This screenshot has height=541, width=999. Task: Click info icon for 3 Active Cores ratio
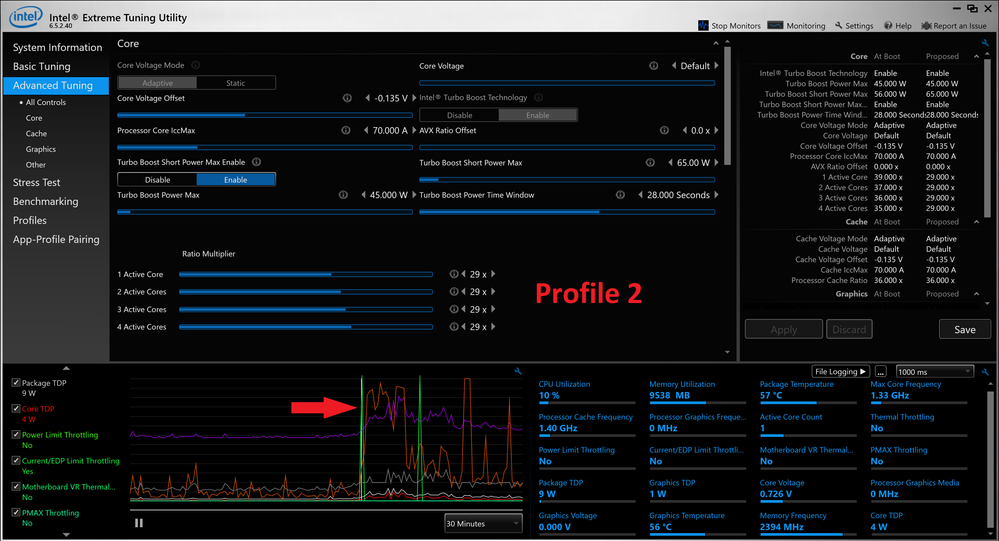coord(454,309)
